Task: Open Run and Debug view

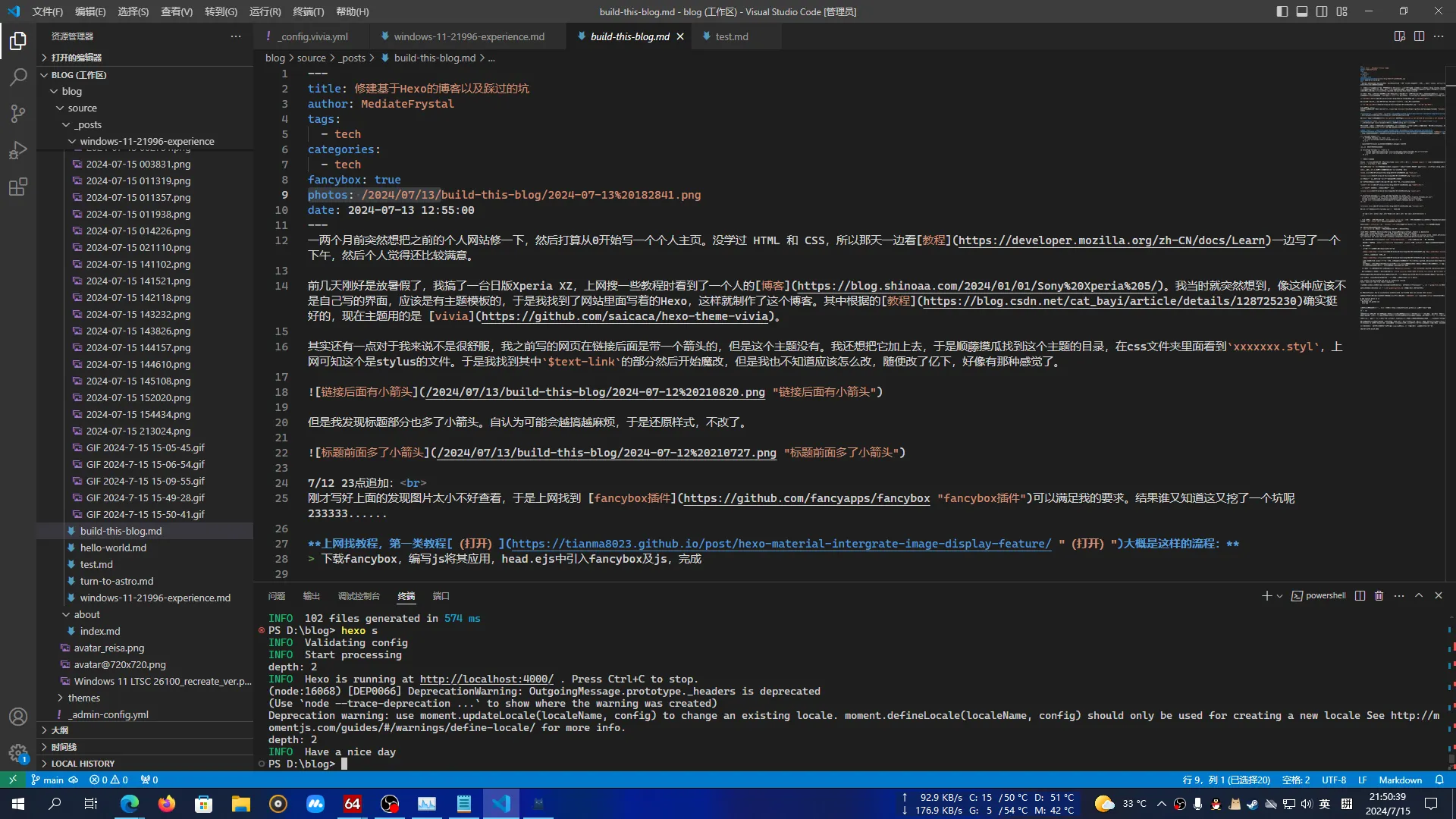Action: tap(18, 150)
